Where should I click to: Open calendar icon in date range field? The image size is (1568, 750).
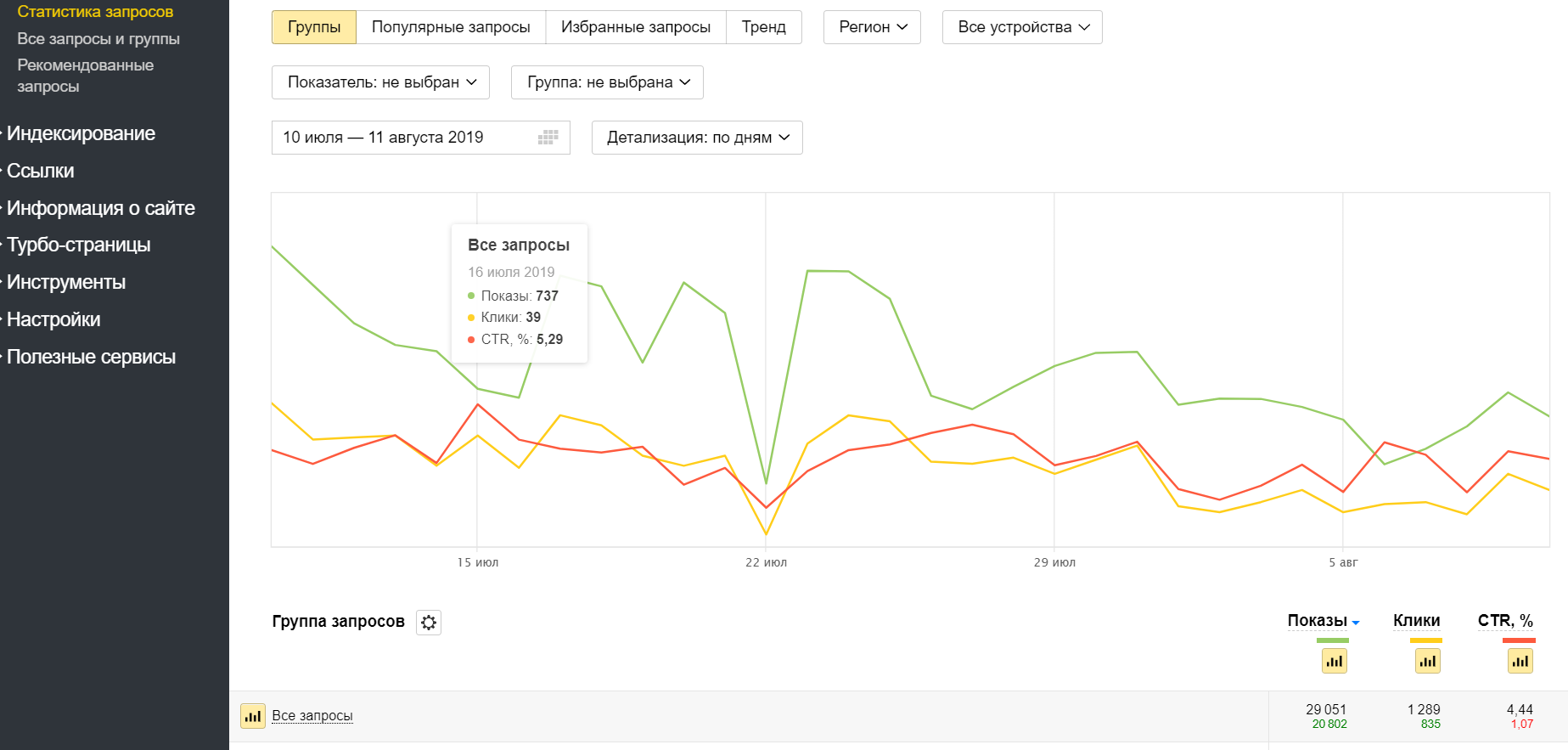coord(548,138)
